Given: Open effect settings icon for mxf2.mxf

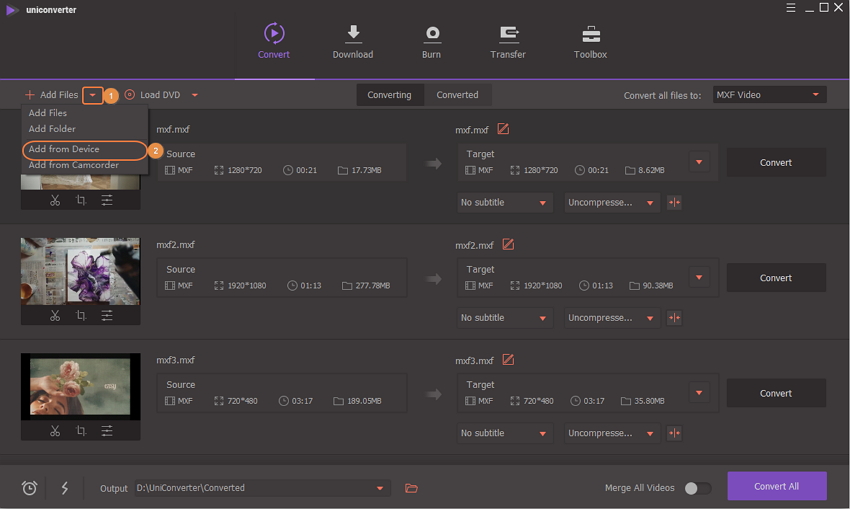Looking at the screenshot, I should coord(107,315).
